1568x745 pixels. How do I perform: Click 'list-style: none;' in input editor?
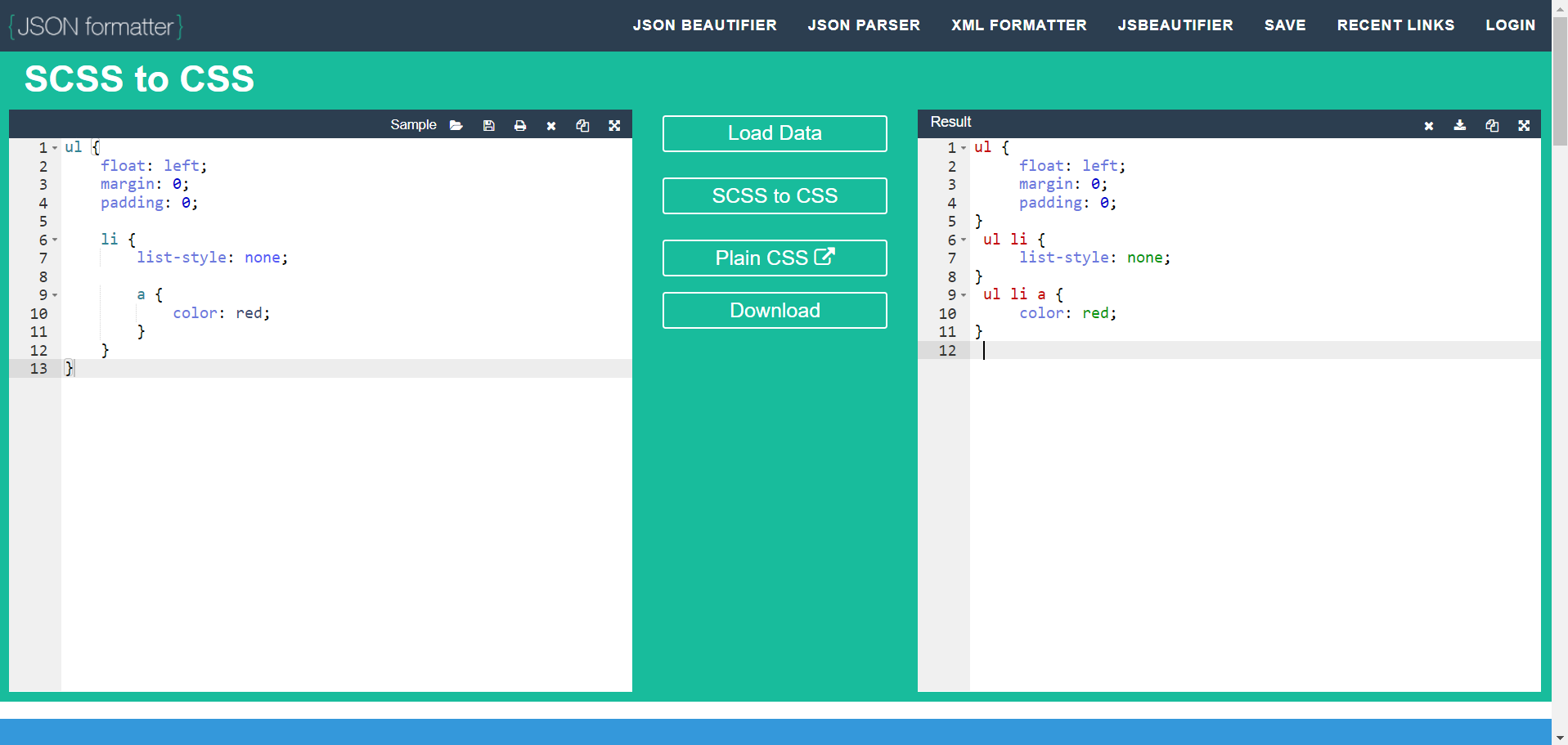tap(213, 258)
